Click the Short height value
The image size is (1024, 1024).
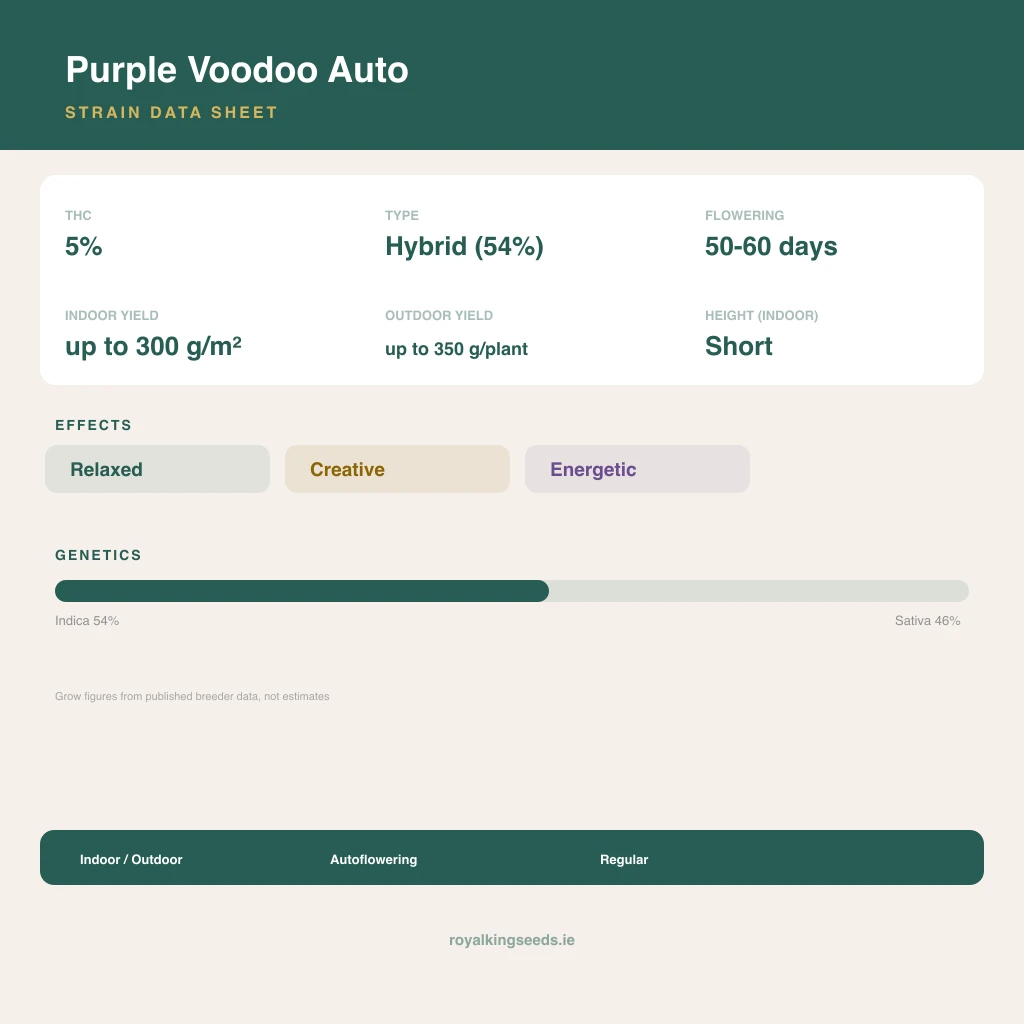point(739,346)
